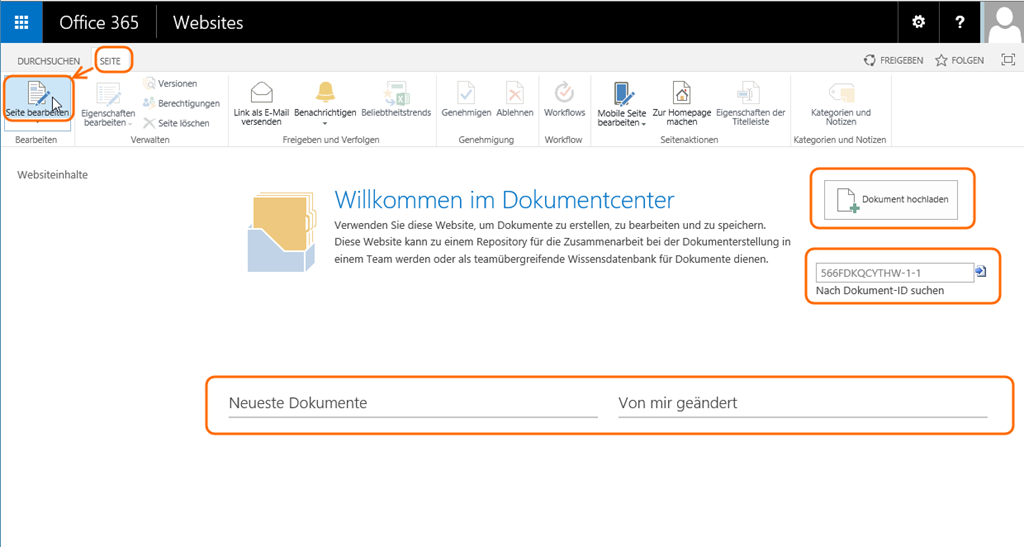Toggle focus on content mode icon
The image size is (1024, 547).
[x=1007, y=61]
